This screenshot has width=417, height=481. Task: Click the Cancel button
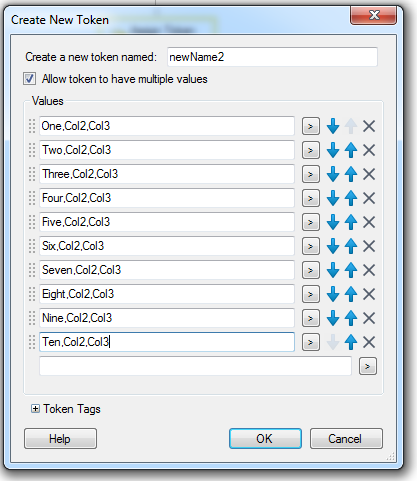(346, 439)
